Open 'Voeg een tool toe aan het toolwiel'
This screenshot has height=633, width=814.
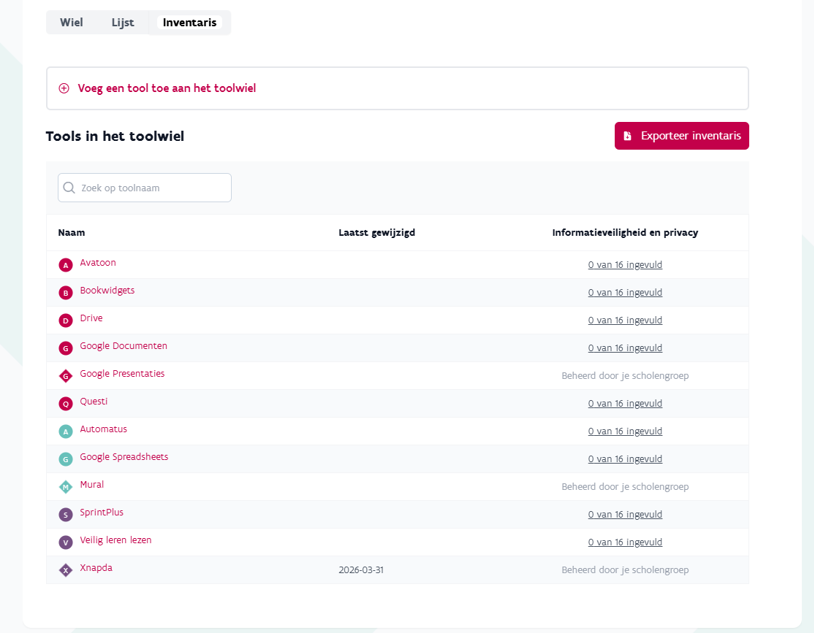167,88
